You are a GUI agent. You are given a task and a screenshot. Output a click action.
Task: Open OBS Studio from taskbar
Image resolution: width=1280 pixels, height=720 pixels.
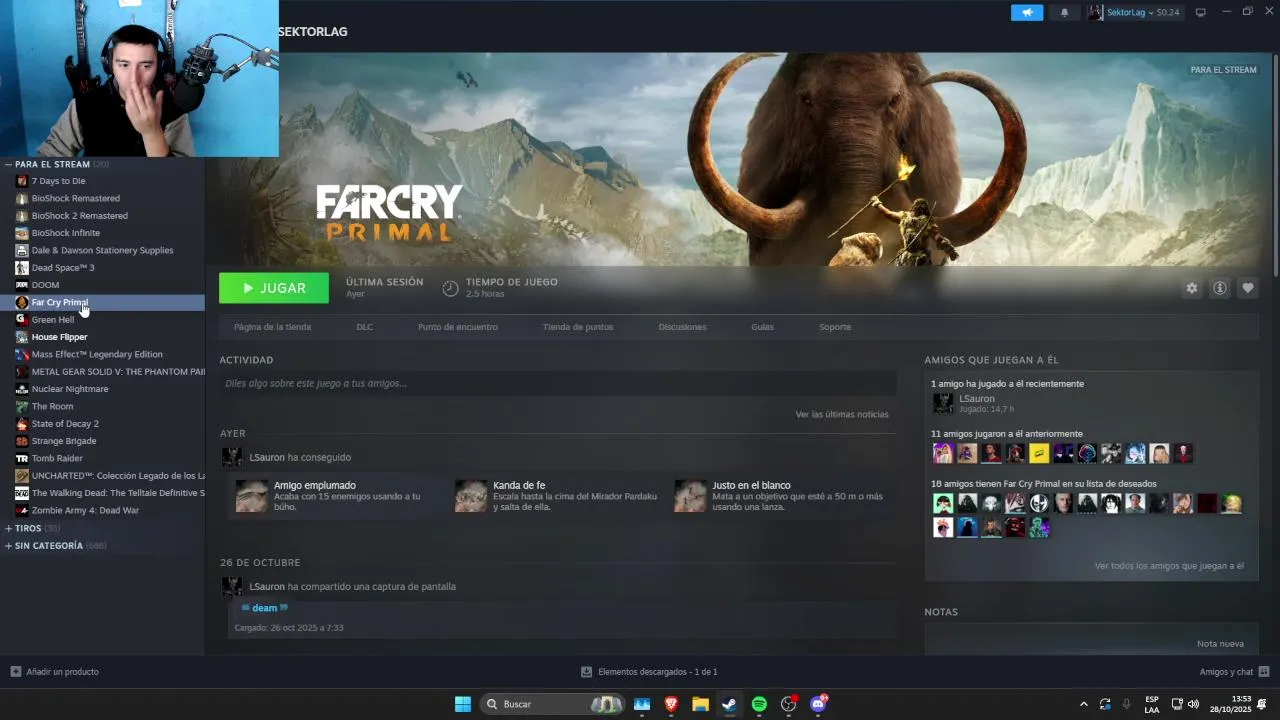click(x=788, y=704)
